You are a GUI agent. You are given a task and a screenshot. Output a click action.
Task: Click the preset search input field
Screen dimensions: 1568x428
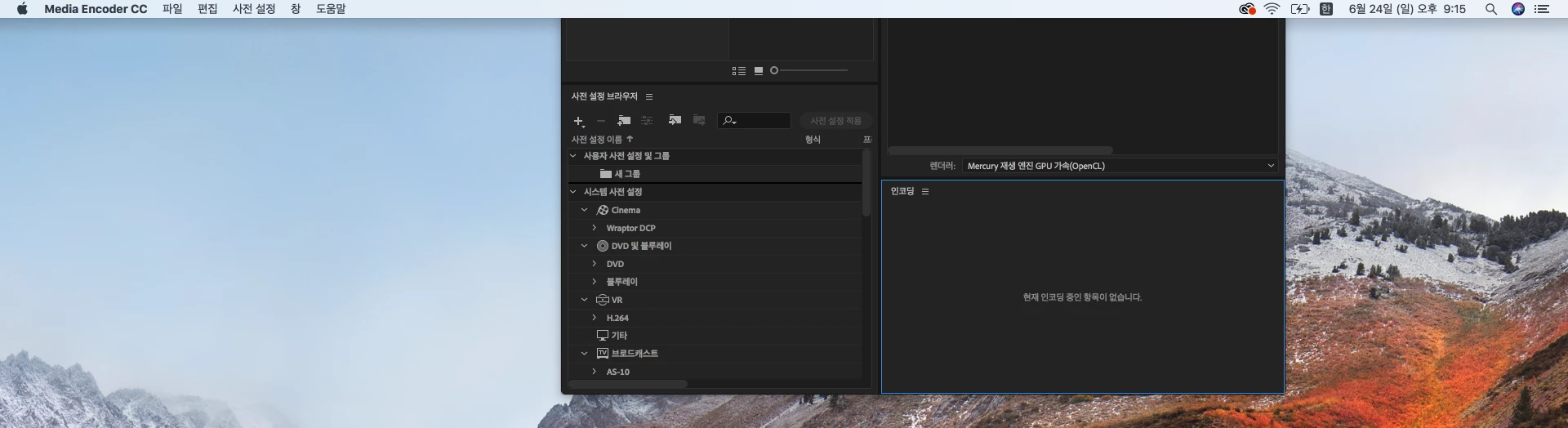(x=754, y=121)
